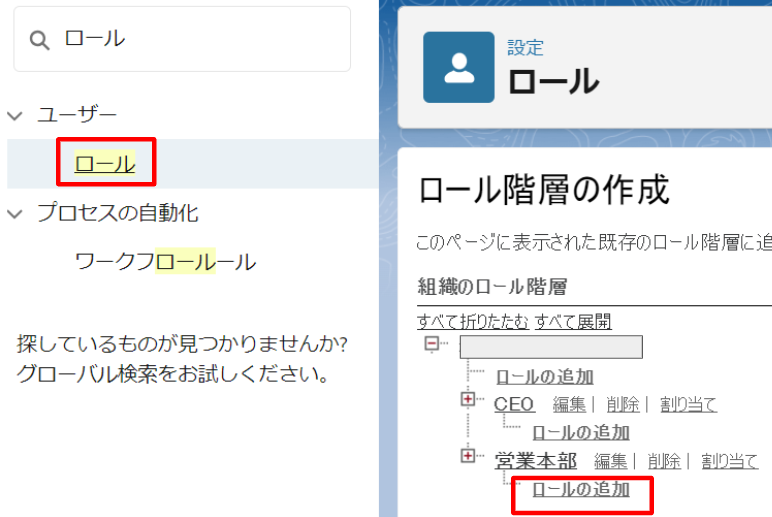Viewport: 772px width, 517px height.
Task: Open the CEO role link
Action: pyautogui.click(x=514, y=404)
